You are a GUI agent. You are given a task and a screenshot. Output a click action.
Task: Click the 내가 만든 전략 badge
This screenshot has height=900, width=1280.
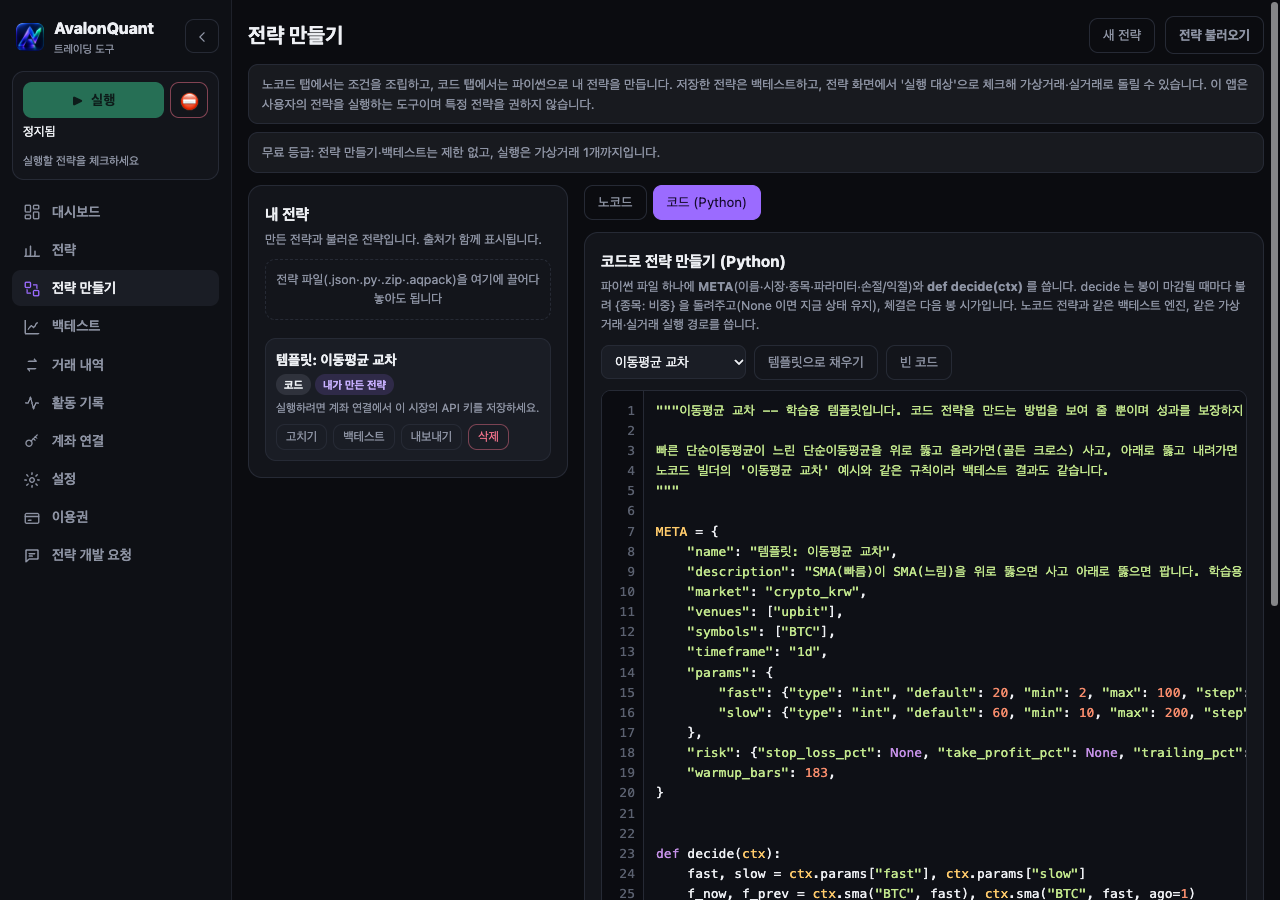(354, 385)
